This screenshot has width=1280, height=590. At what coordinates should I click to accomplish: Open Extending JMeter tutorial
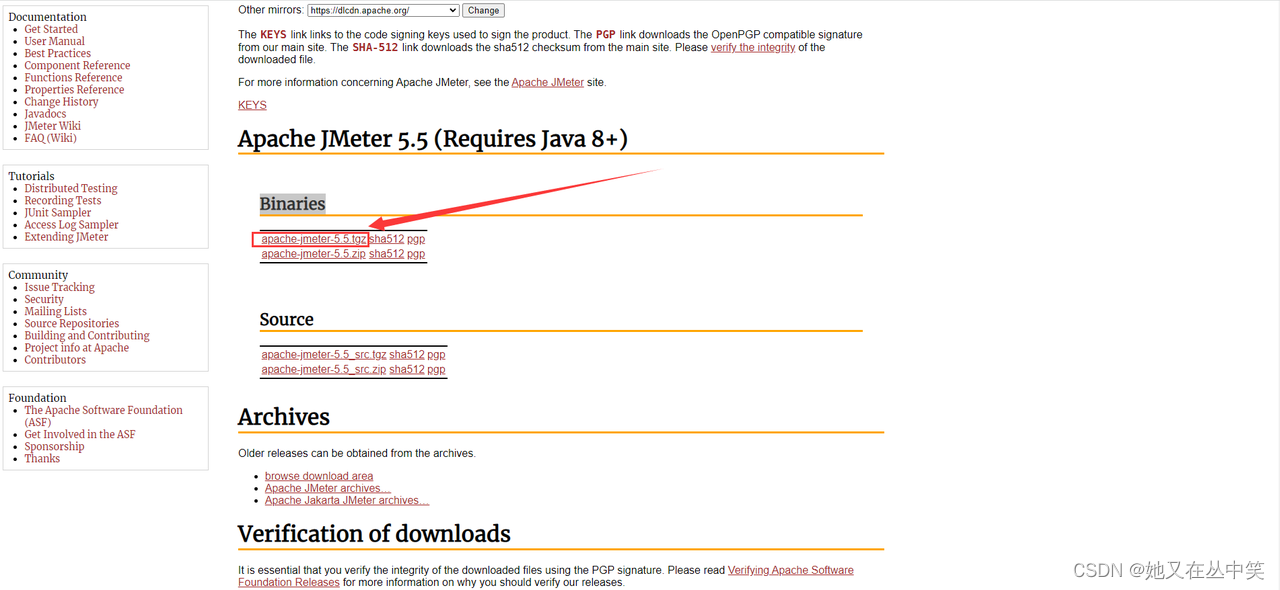pos(66,236)
